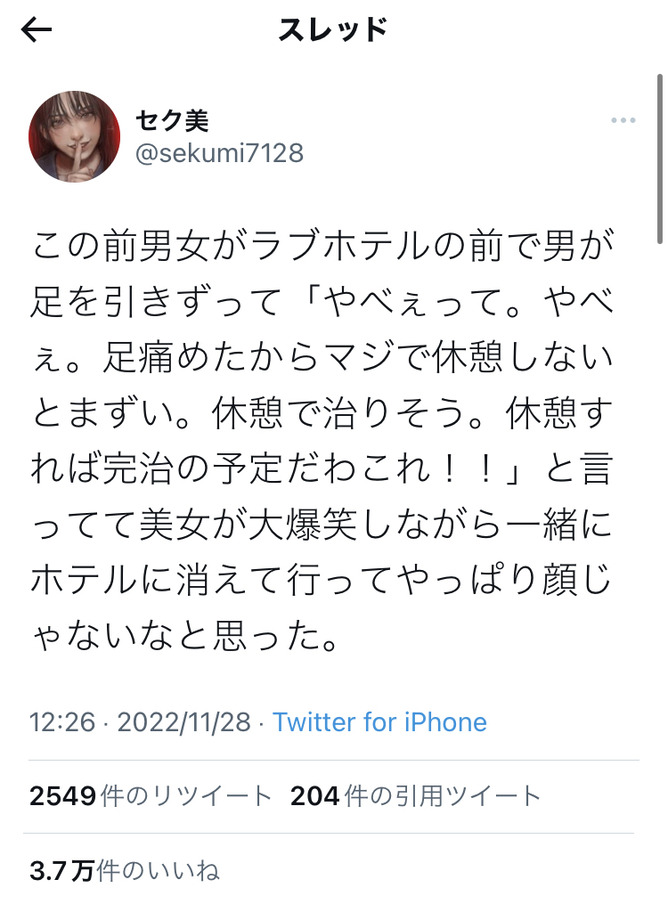Open the three-dot more options menu
Viewport: 668px width, 904px height.
[x=623, y=120]
